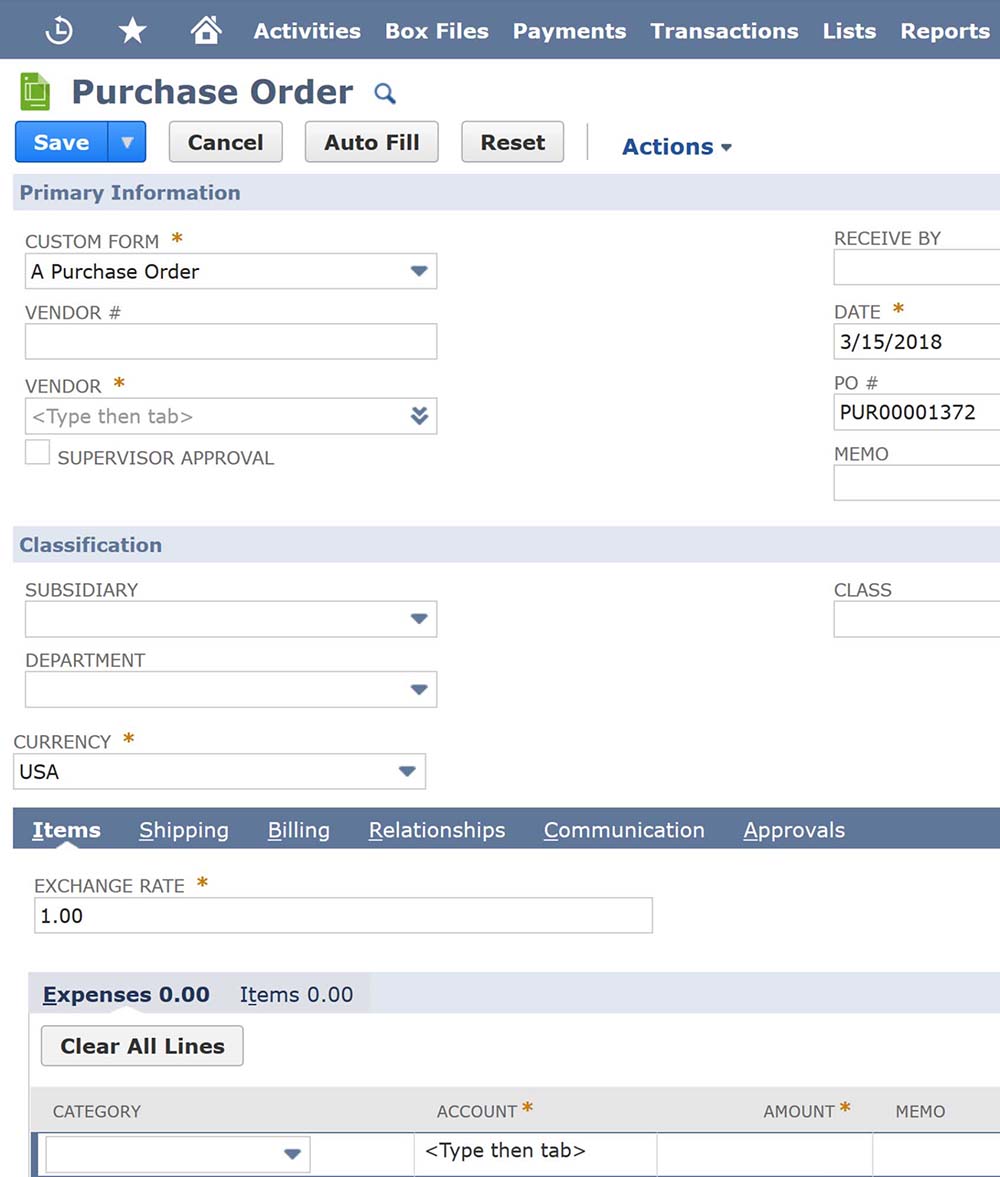Viewport: 1000px width, 1177px height.
Task: Open the Category dropdown in expense line
Action: 292,1154
